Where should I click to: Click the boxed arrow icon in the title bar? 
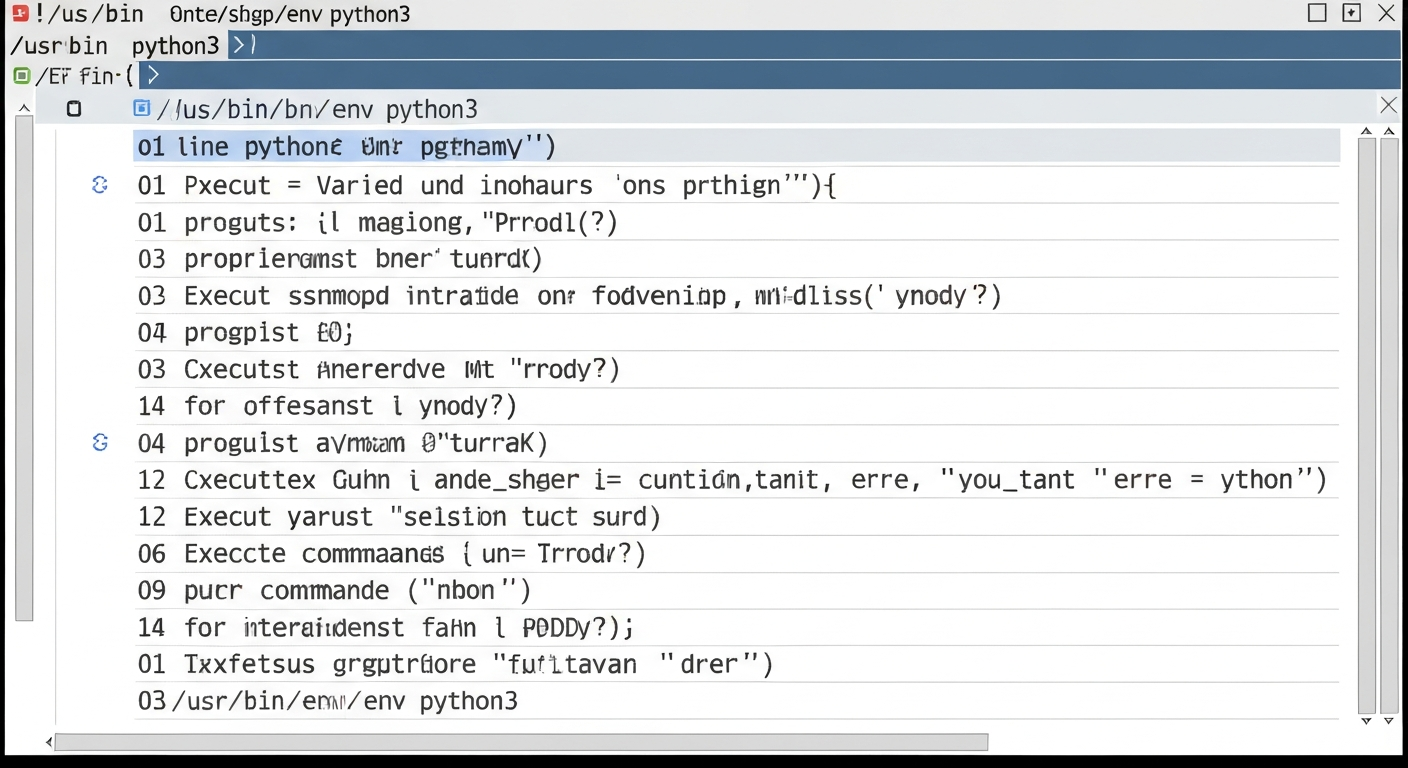pos(1351,13)
